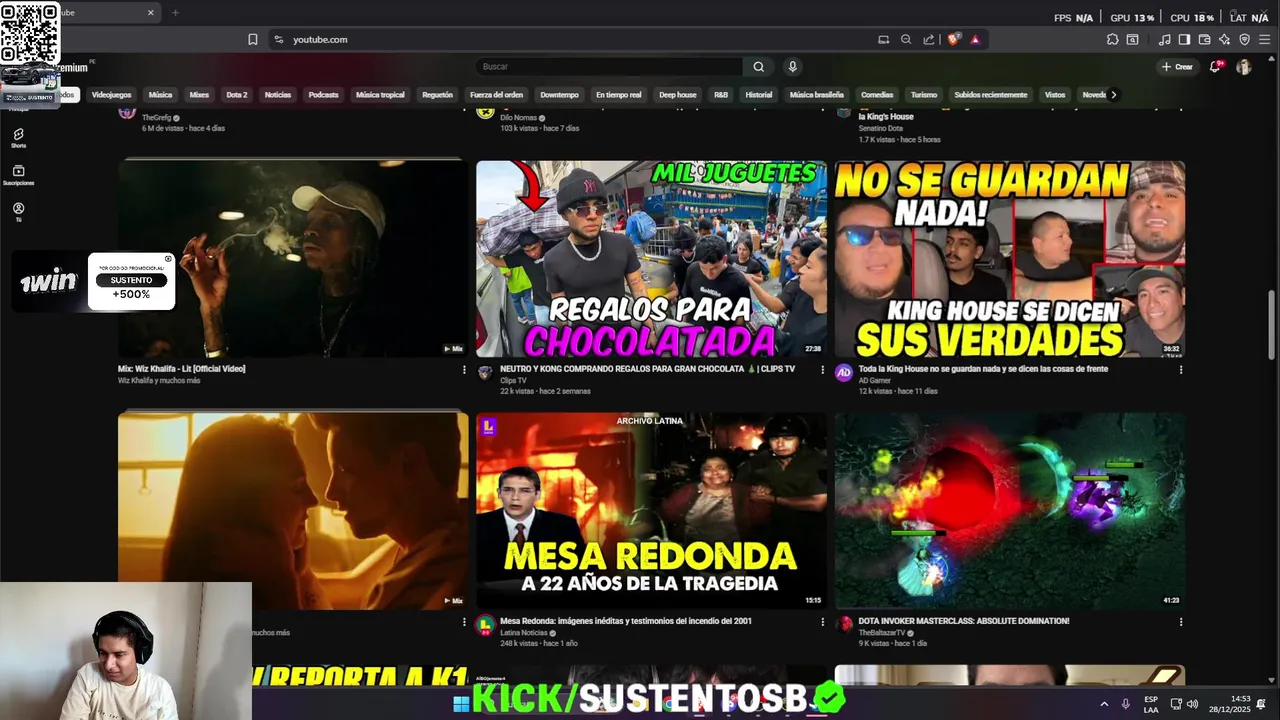Open Brave VPN shield icon in toolbar
The height and width of the screenshot is (720, 1280).
1244,40
